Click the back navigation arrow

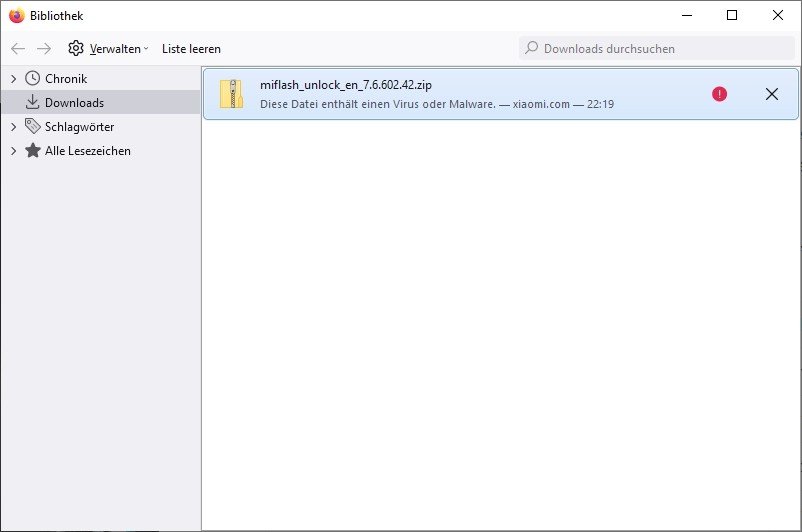[x=18, y=48]
